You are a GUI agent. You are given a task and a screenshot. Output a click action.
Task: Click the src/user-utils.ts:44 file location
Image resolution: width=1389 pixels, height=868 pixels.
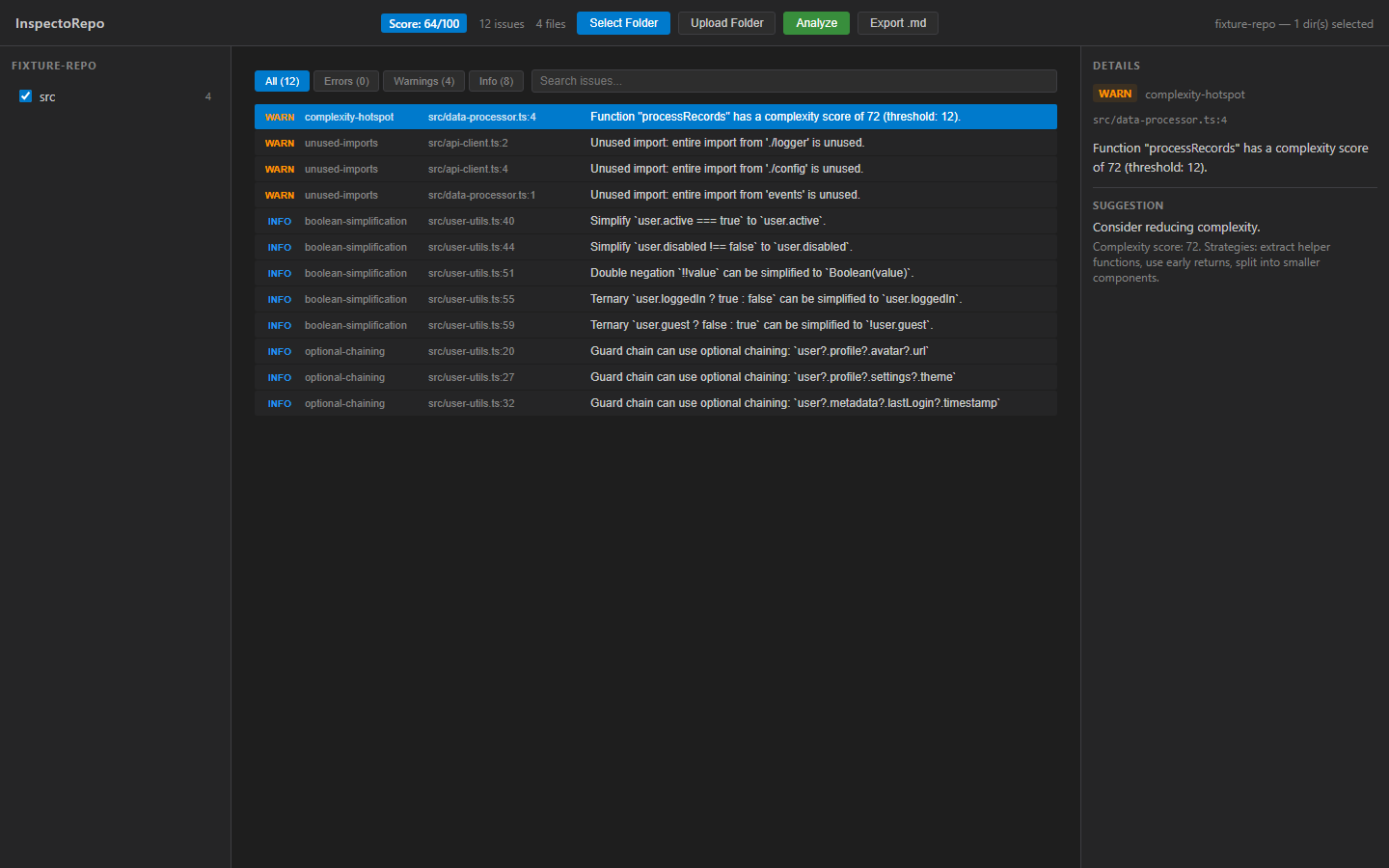tap(472, 247)
